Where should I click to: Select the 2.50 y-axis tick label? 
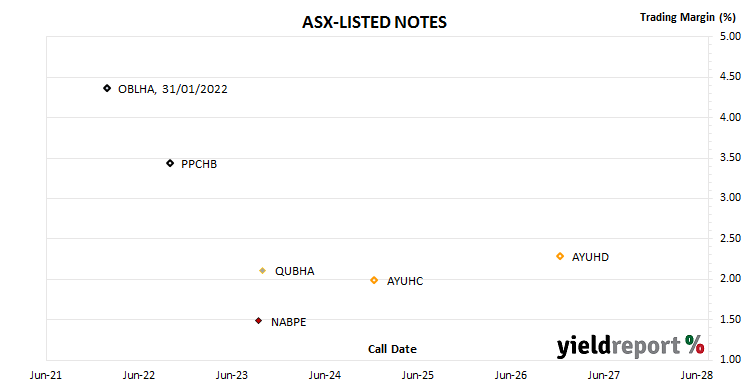click(730, 238)
